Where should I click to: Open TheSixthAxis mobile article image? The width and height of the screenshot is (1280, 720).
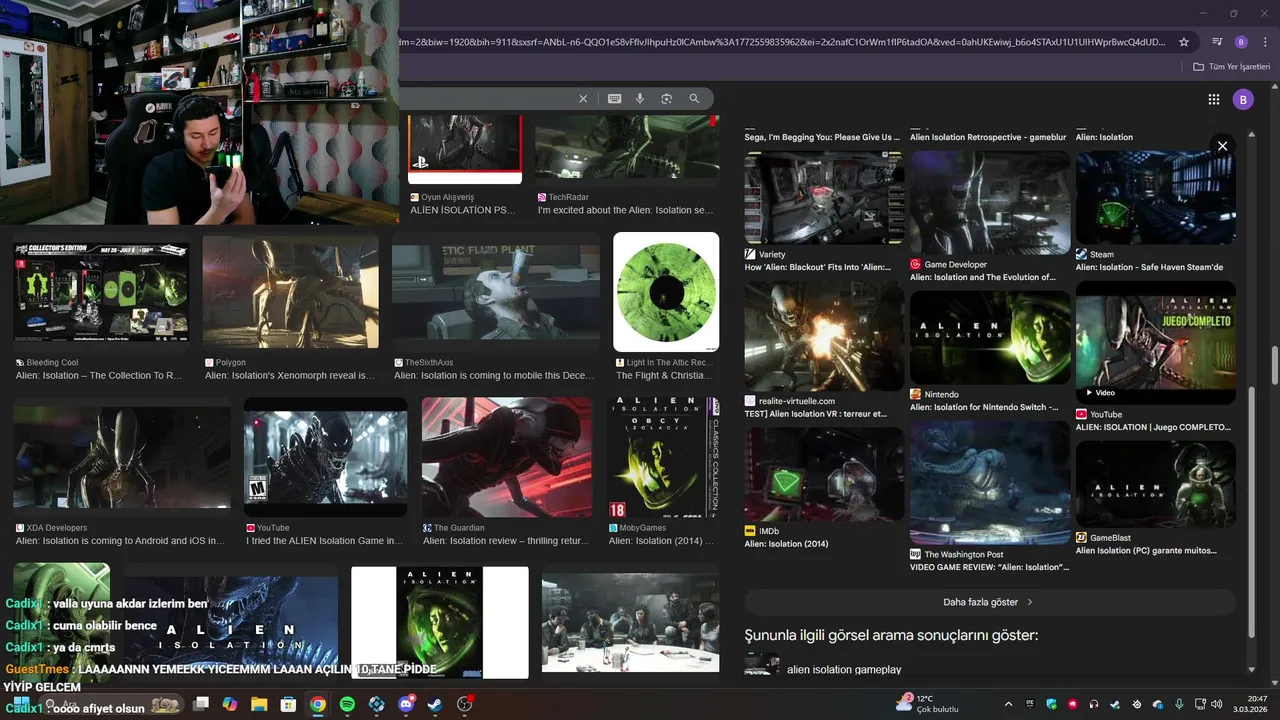click(x=496, y=292)
